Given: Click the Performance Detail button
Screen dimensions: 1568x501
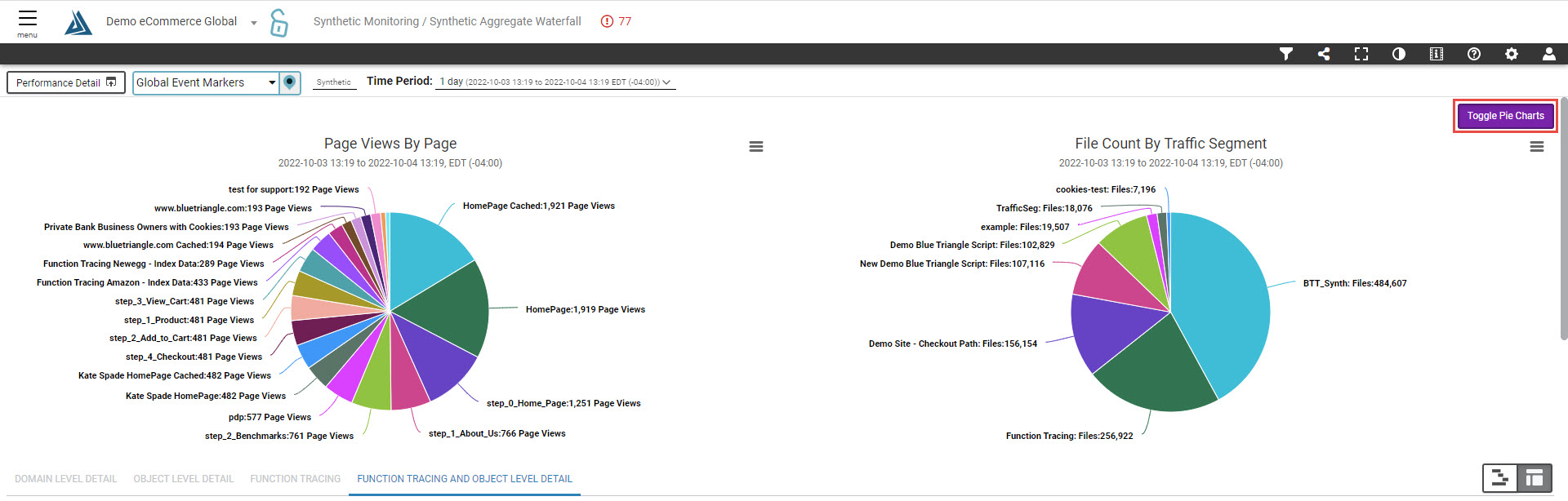Looking at the screenshot, I should pos(66,83).
